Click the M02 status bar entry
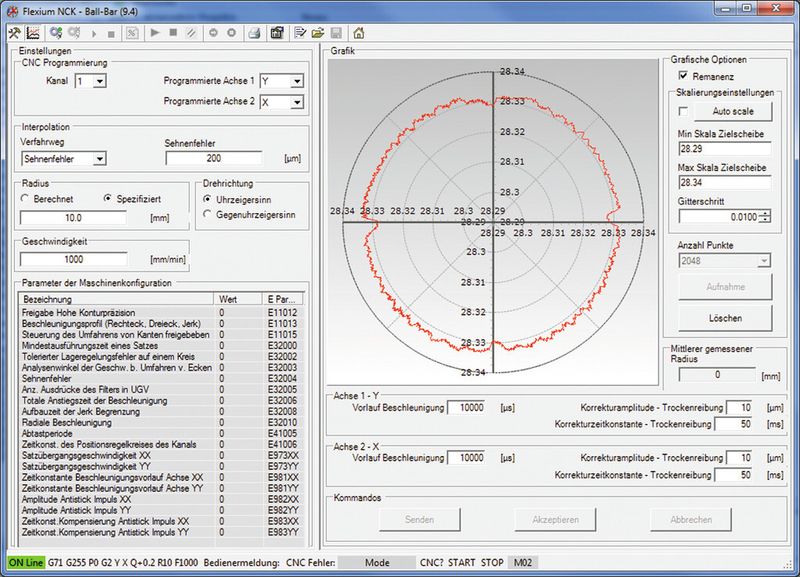This screenshot has width=800, height=577. point(523,563)
